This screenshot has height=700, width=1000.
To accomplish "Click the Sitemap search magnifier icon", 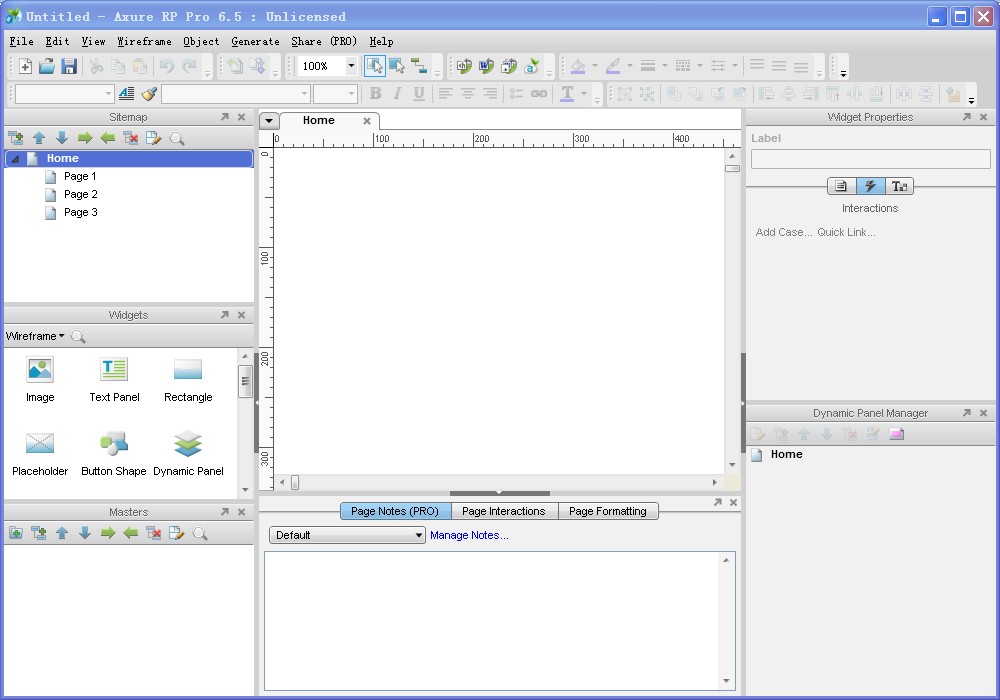I will tap(177, 139).
